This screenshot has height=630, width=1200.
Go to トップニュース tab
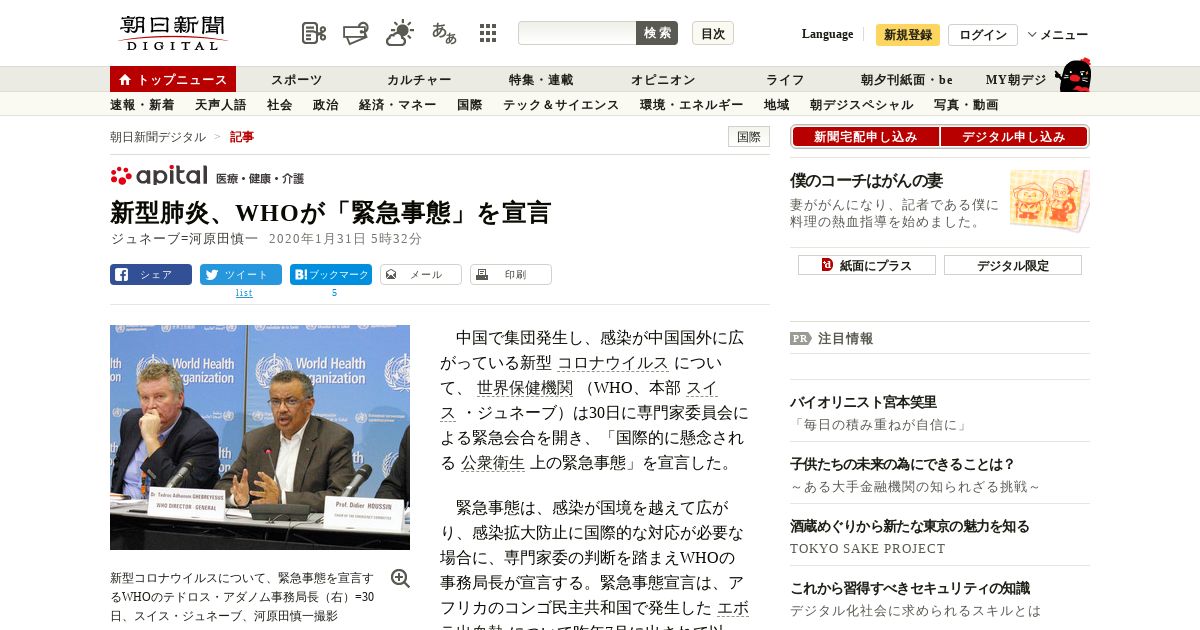173,79
